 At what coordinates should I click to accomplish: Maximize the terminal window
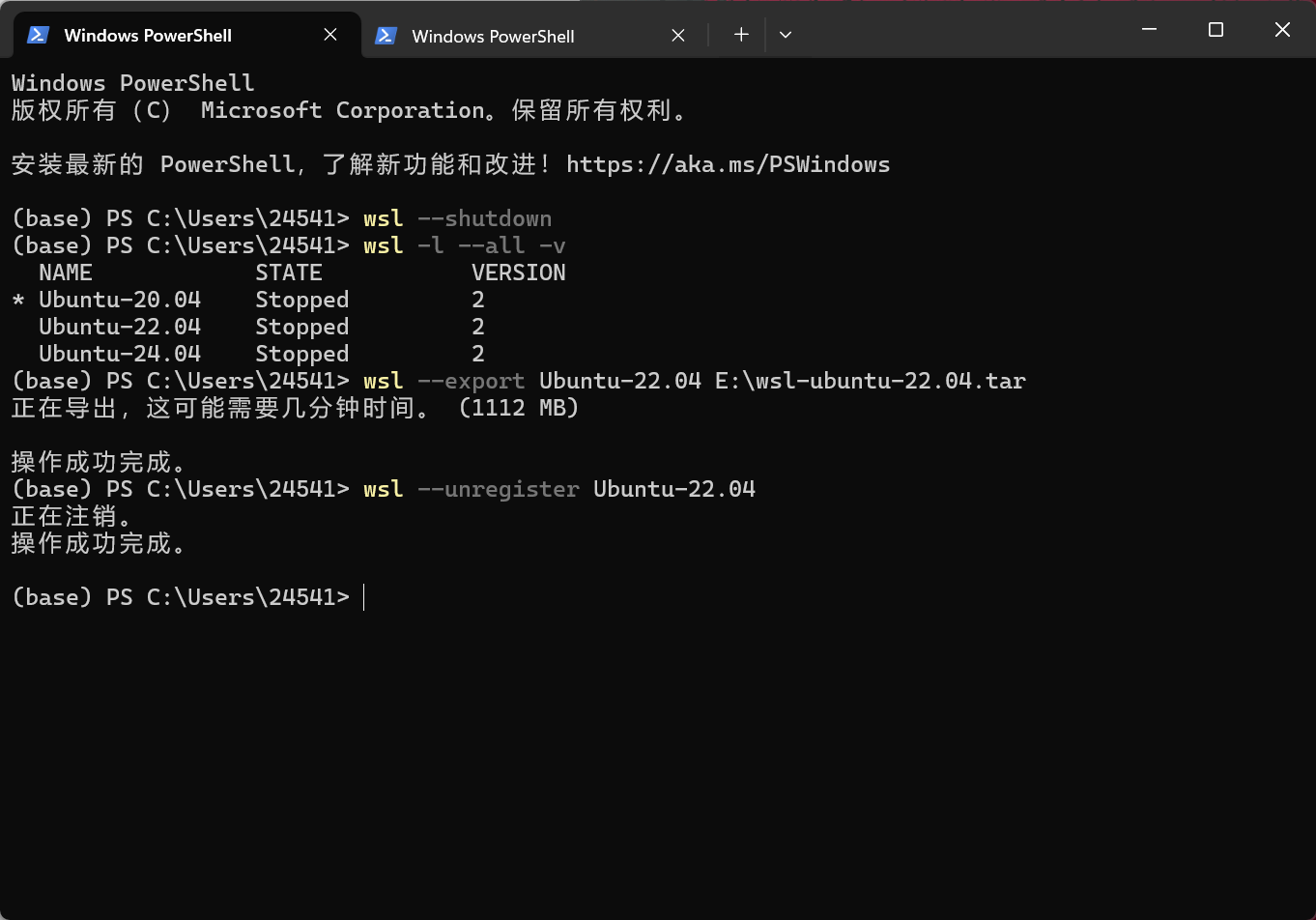(1216, 30)
